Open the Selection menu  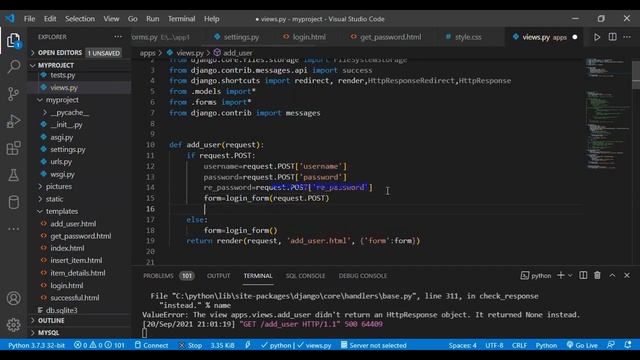[80, 19]
